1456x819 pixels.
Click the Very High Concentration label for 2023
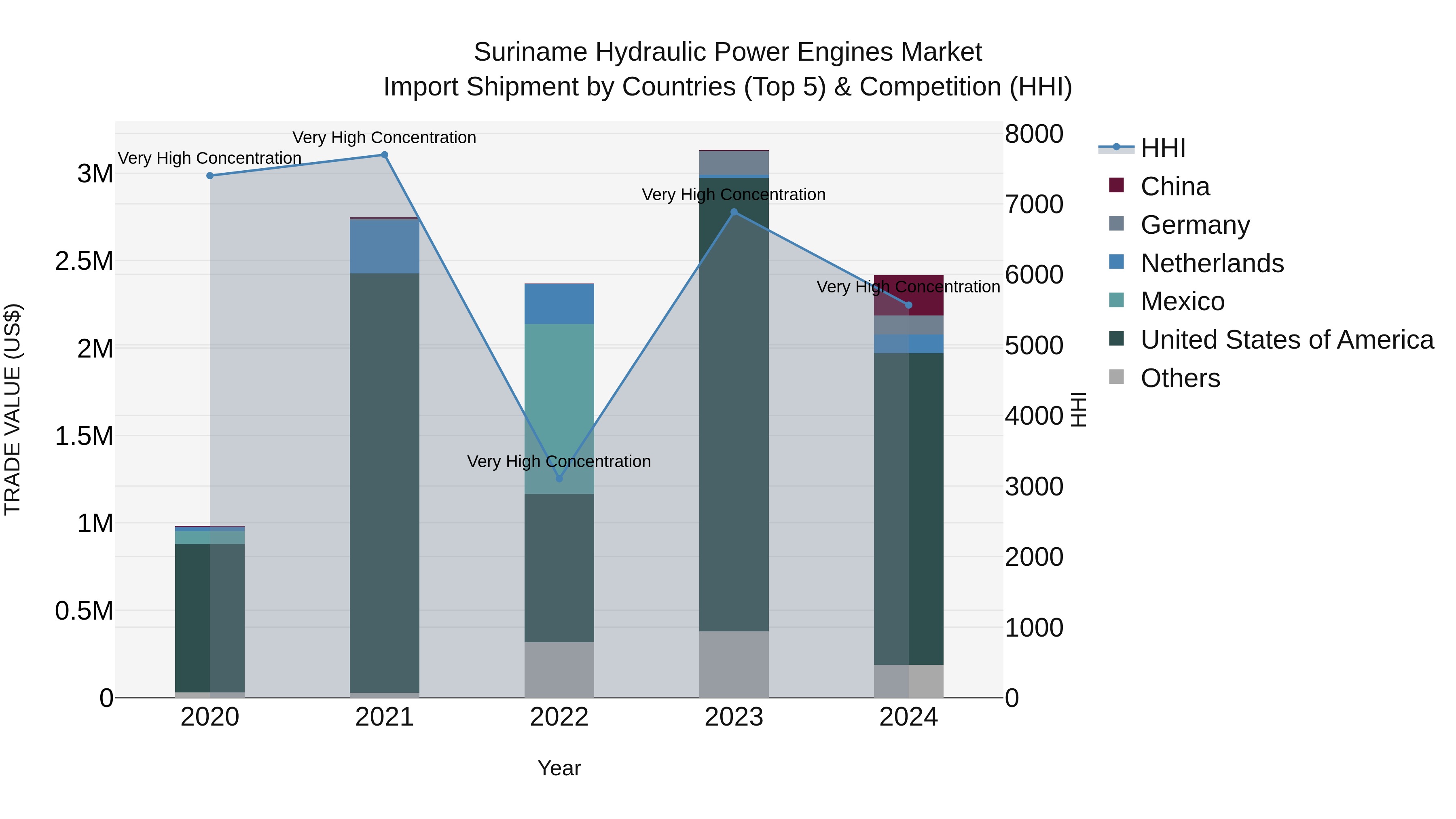[x=734, y=195]
